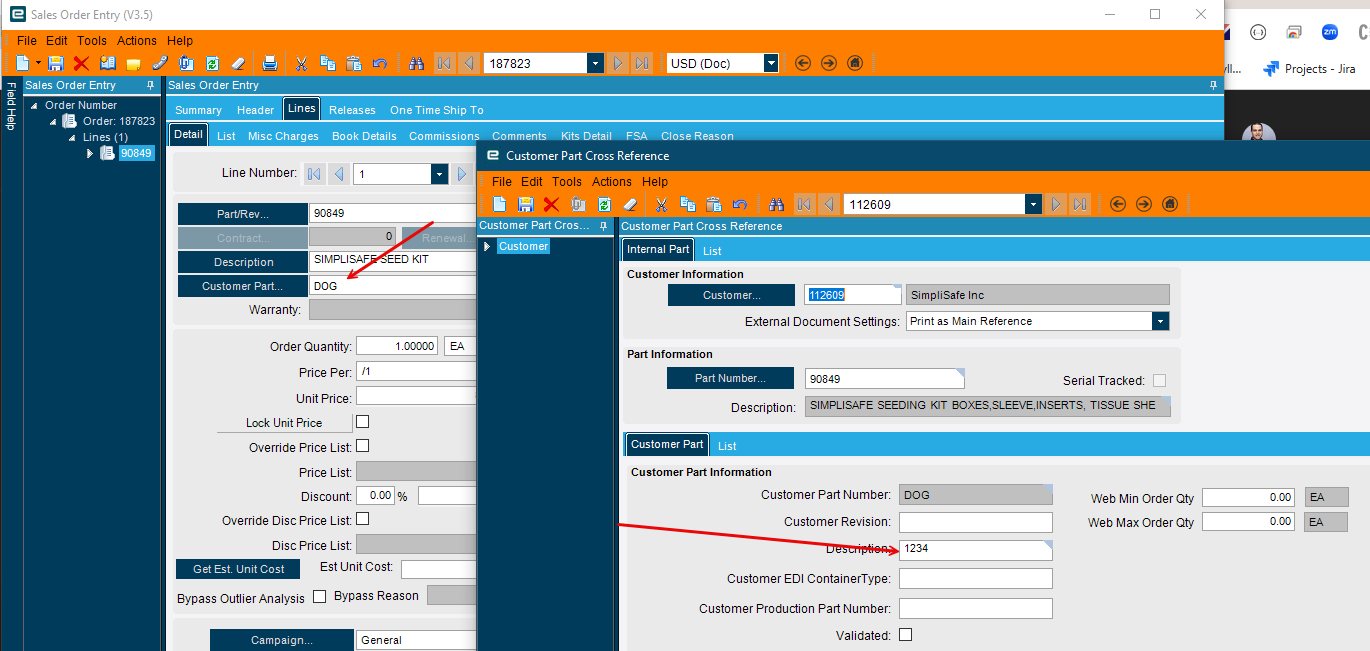Toggle the Lock Unit Price checkbox
The height and width of the screenshot is (651, 1370).
[x=363, y=422]
